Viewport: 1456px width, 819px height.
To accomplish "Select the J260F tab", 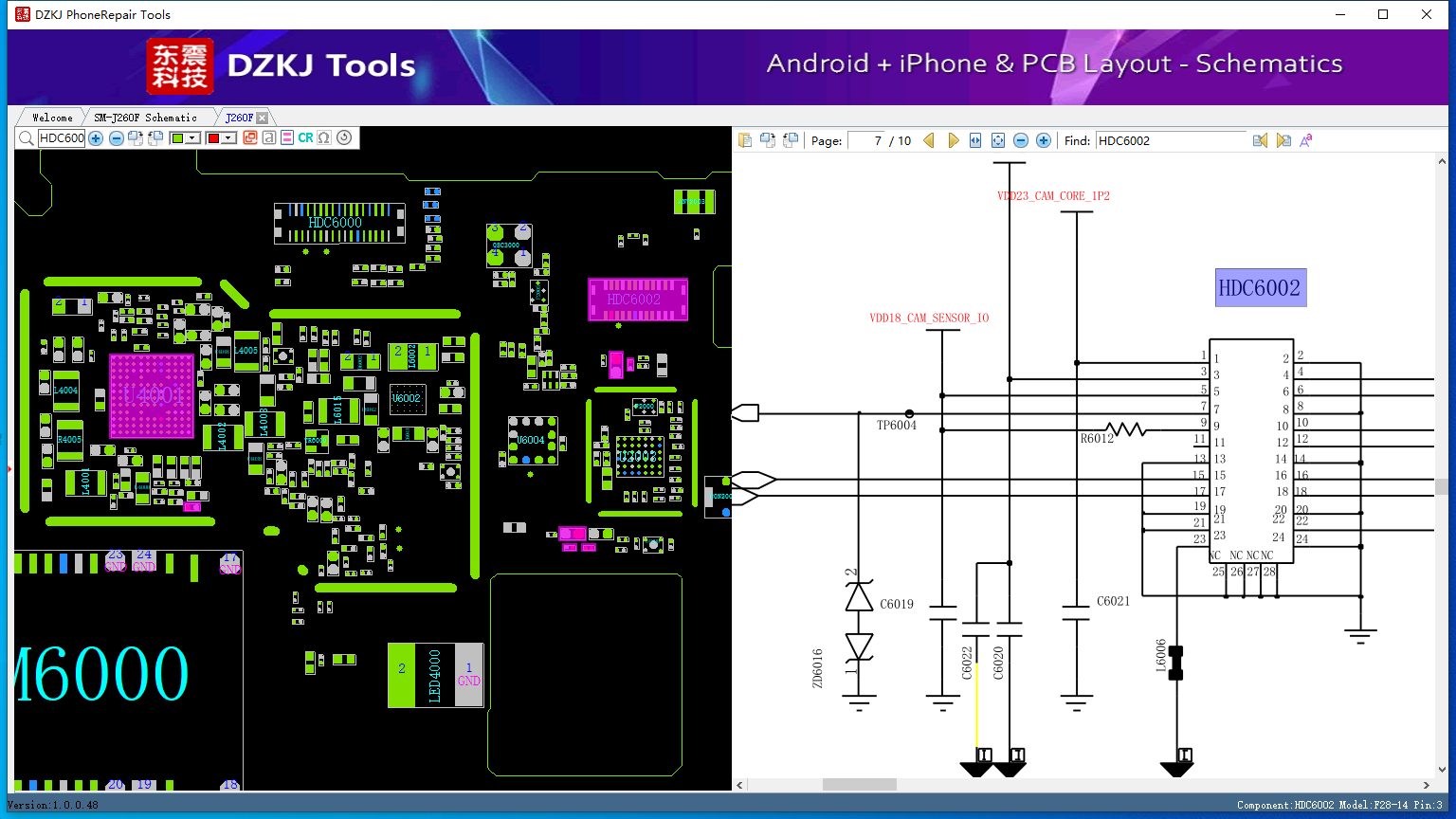I will (239, 118).
